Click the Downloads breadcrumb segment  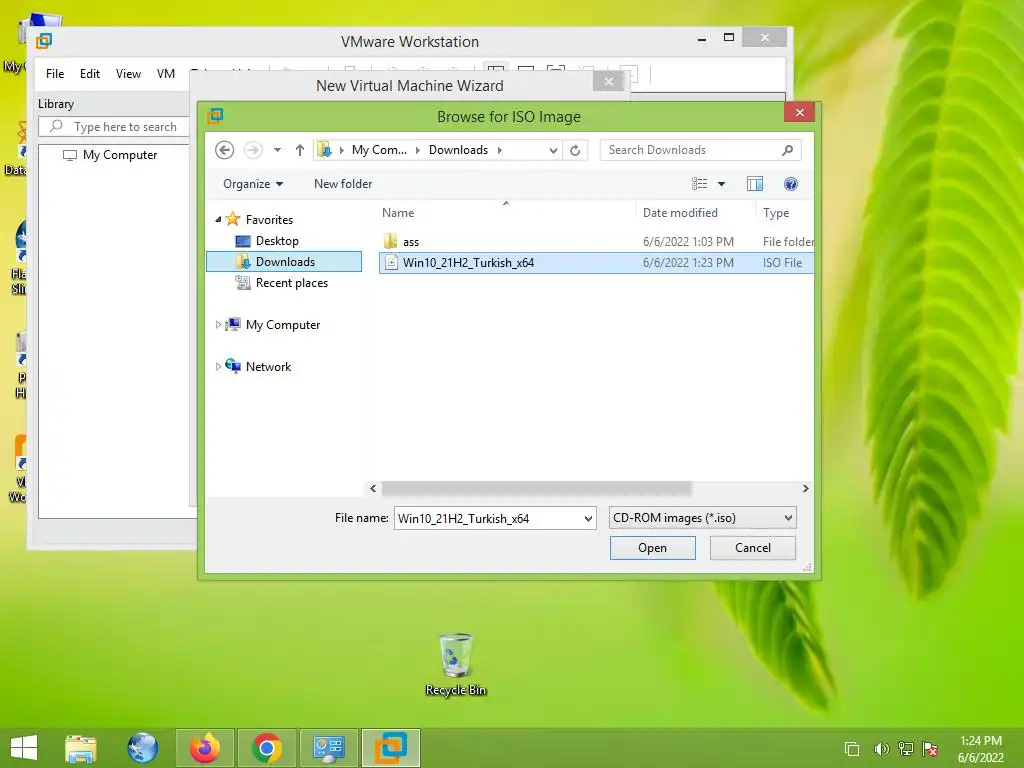[458, 150]
